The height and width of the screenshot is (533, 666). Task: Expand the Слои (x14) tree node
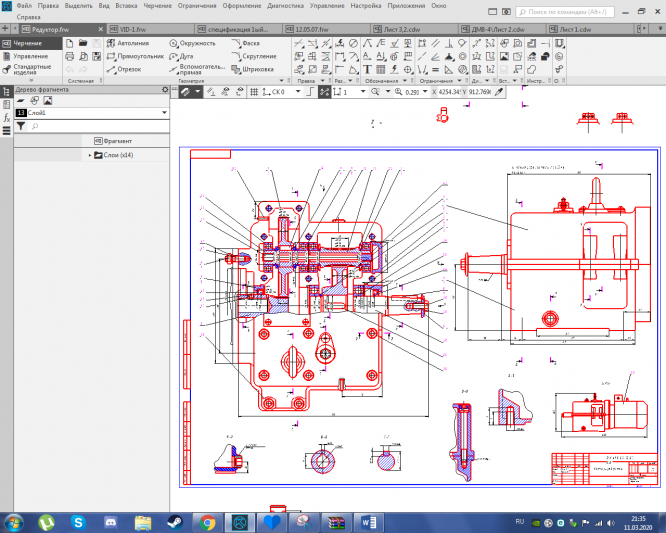click(x=90, y=155)
